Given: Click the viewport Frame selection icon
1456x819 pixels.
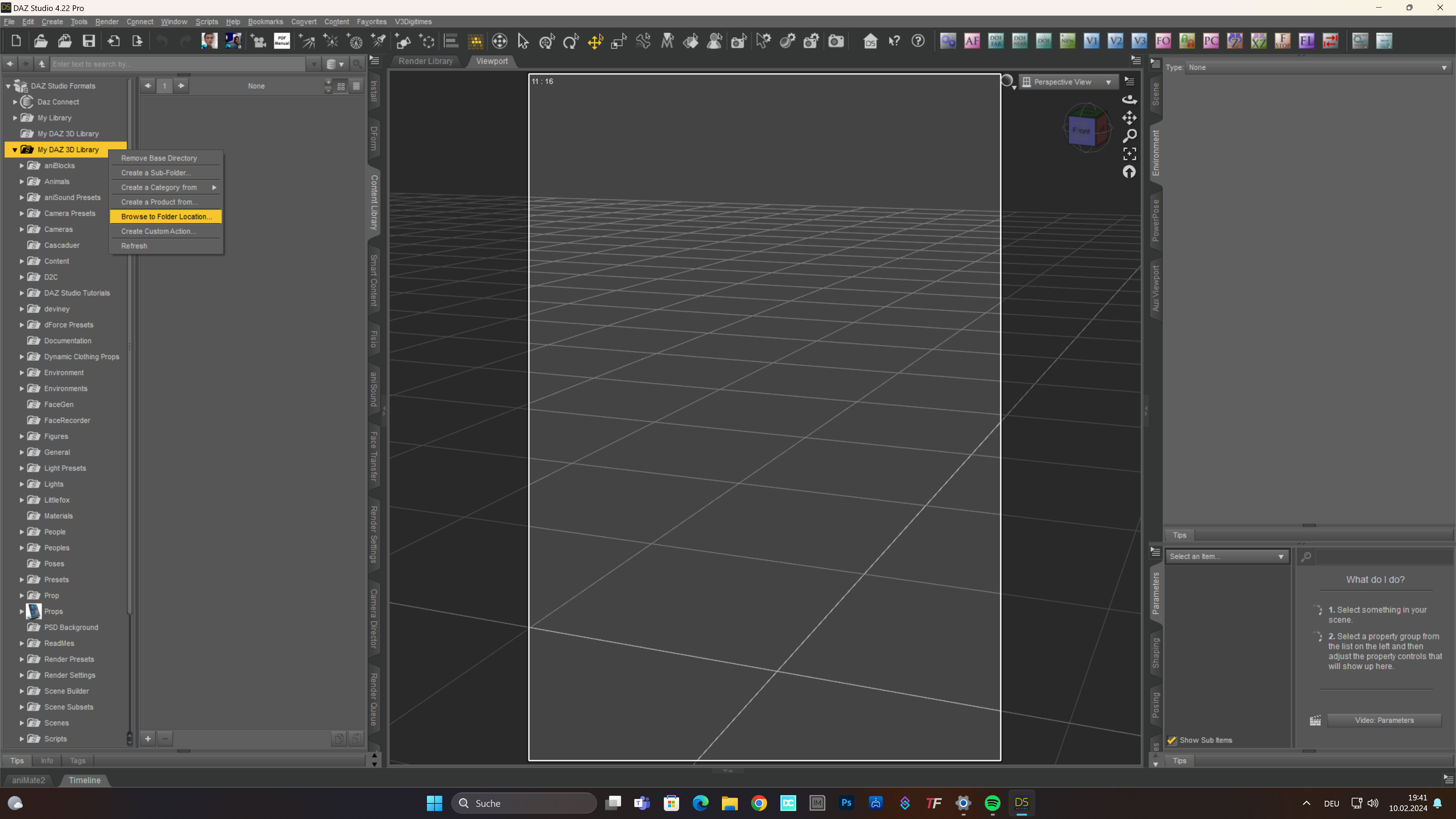Looking at the screenshot, I should [x=1129, y=154].
